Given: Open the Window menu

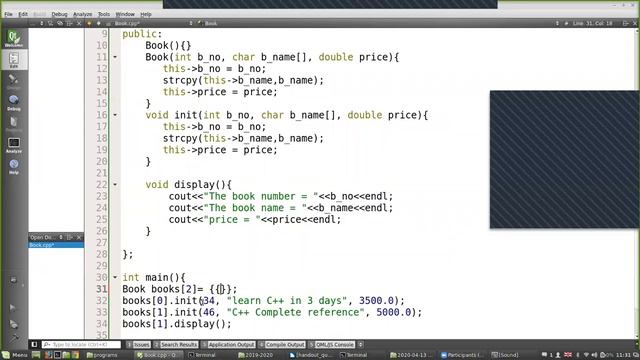Looking at the screenshot, I should point(125,14).
